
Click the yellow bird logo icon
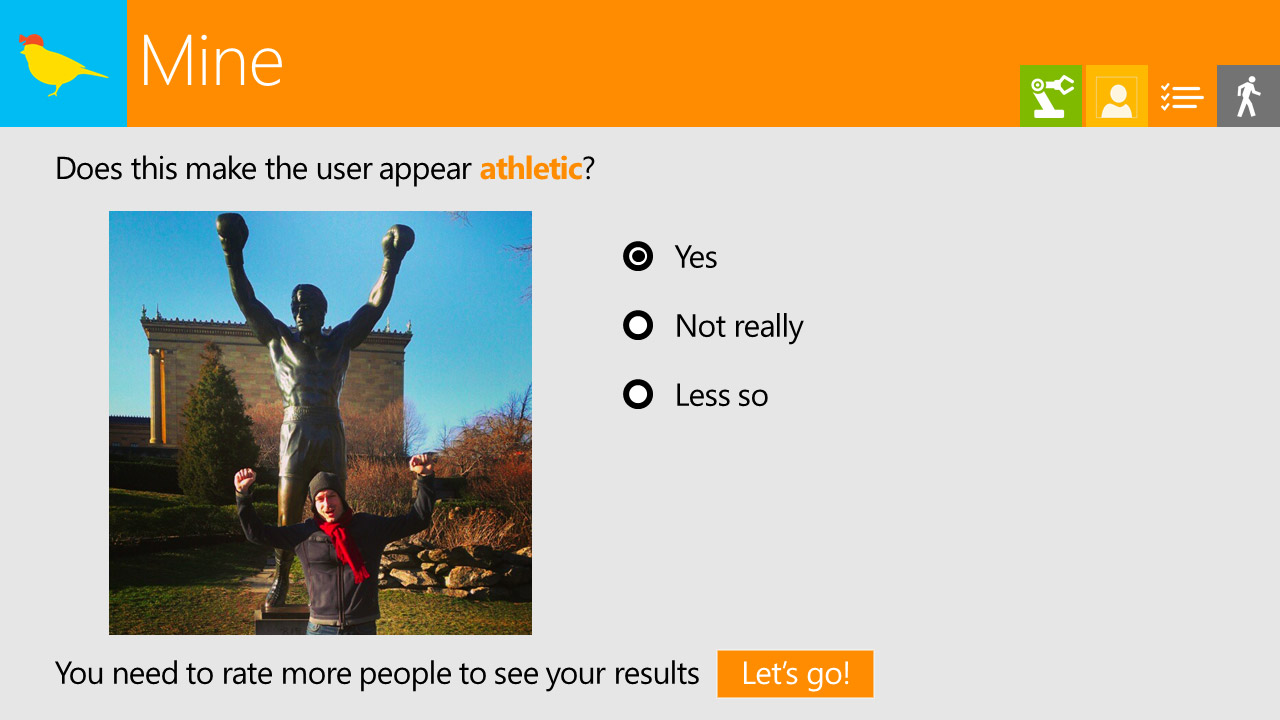[x=63, y=64]
